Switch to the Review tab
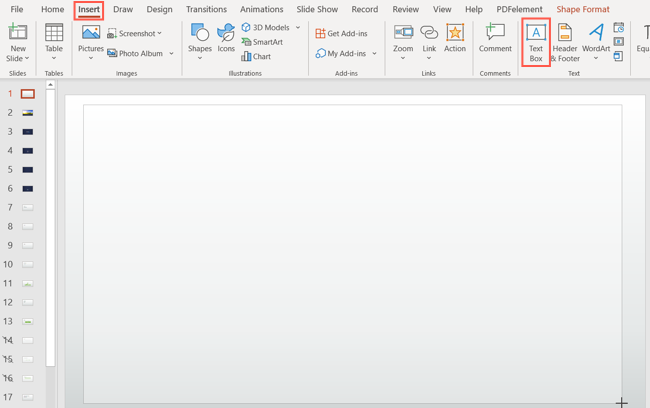The height and width of the screenshot is (408, 650). click(406, 9)
